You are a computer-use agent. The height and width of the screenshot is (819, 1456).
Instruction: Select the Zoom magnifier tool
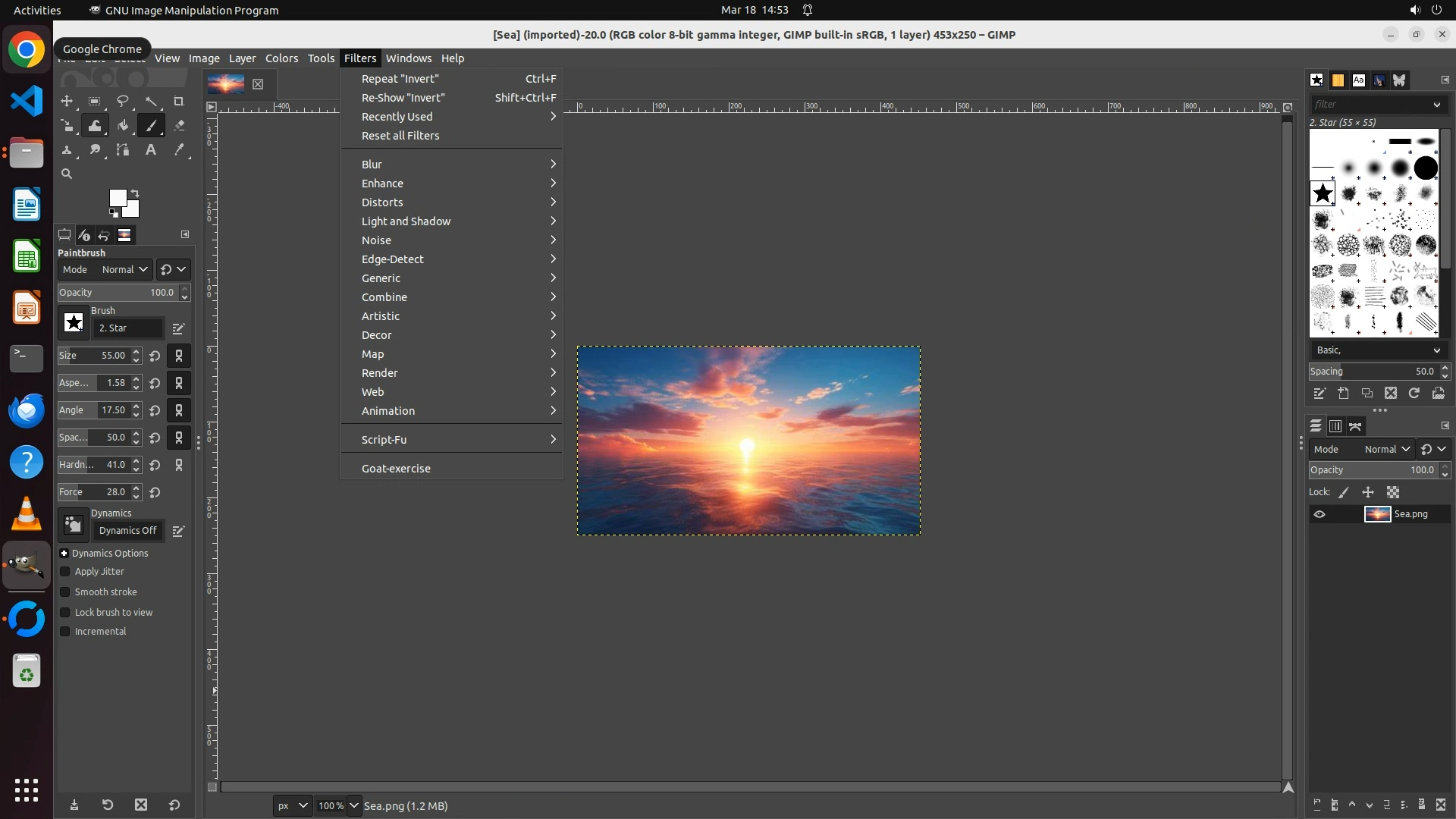67,174
